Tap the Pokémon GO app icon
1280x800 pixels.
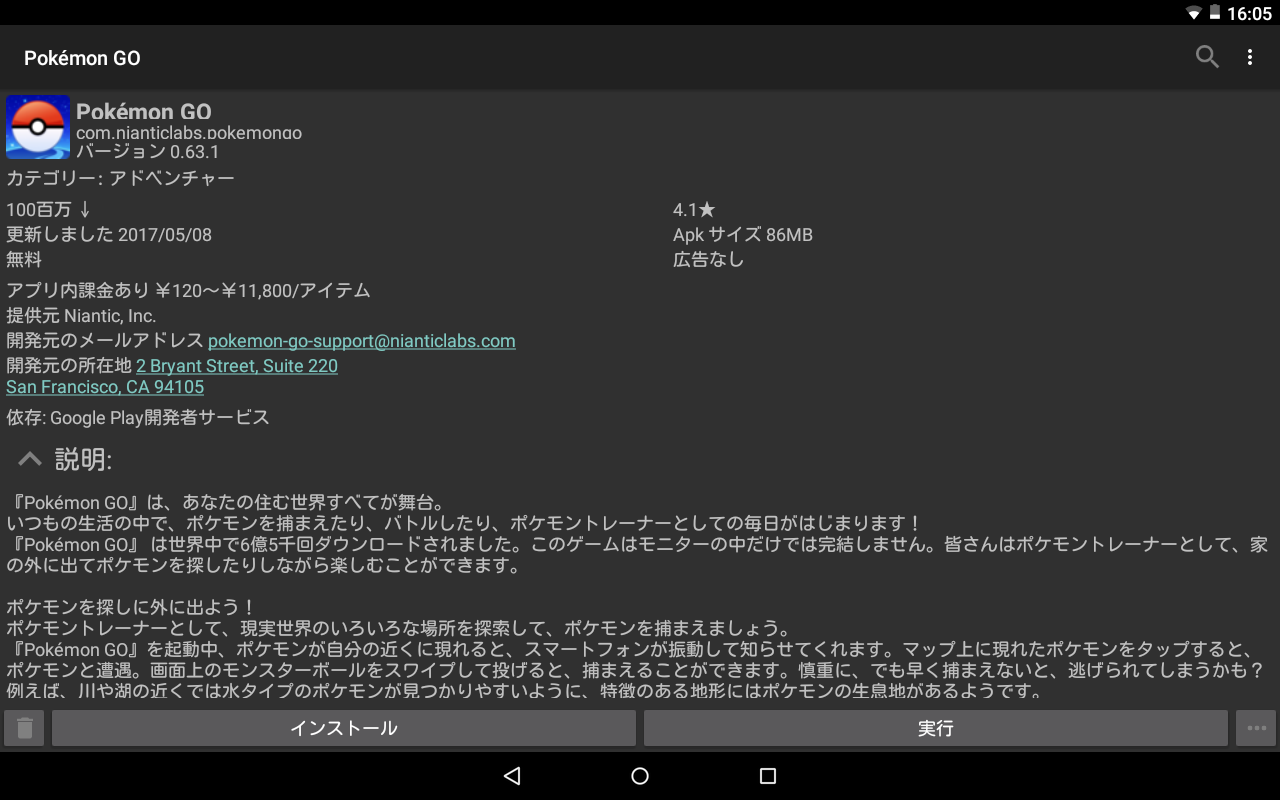38,127
